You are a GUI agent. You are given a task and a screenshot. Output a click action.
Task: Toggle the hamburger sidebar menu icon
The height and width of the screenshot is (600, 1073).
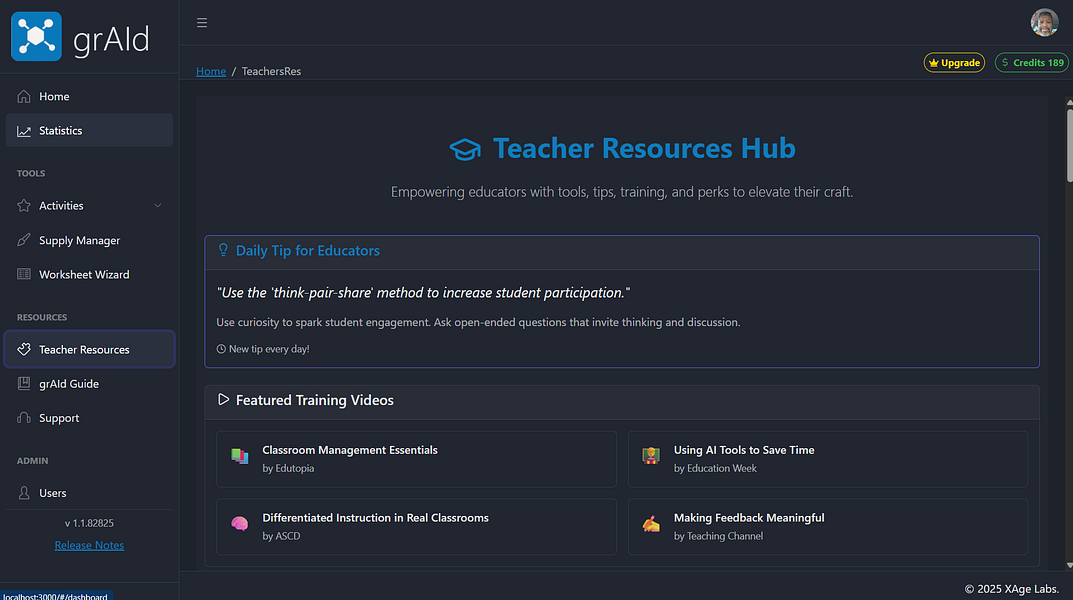pos(202,23)
